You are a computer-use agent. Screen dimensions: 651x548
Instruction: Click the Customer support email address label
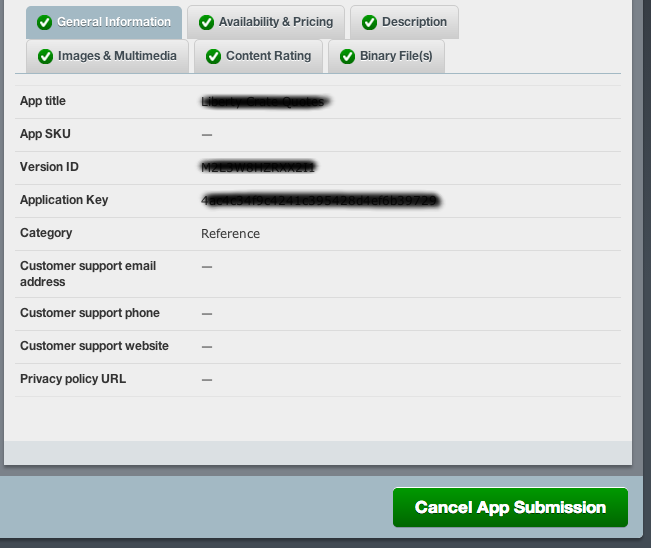click(88, 273)
